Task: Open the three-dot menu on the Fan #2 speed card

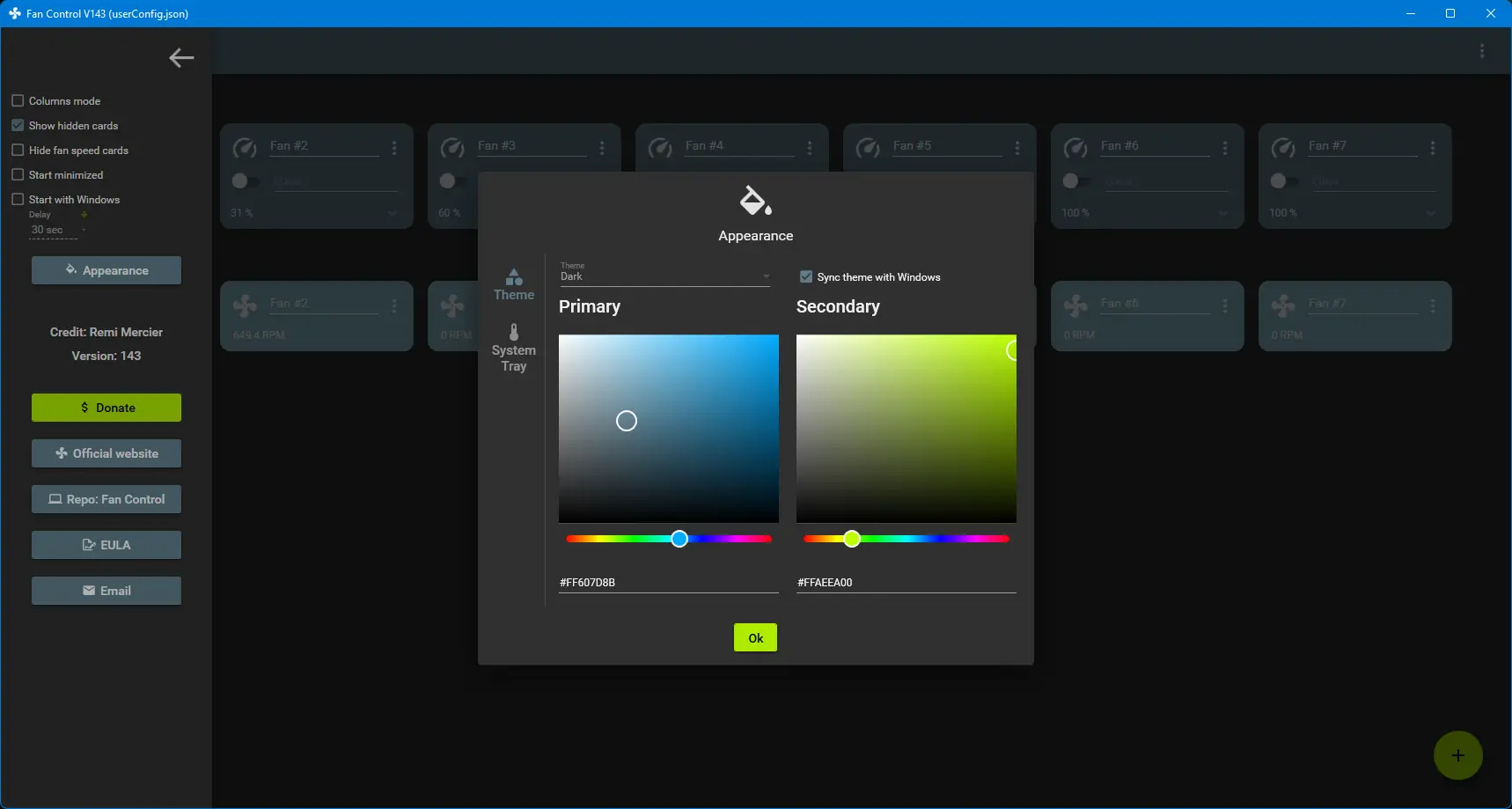Action: tap(394, 305)
